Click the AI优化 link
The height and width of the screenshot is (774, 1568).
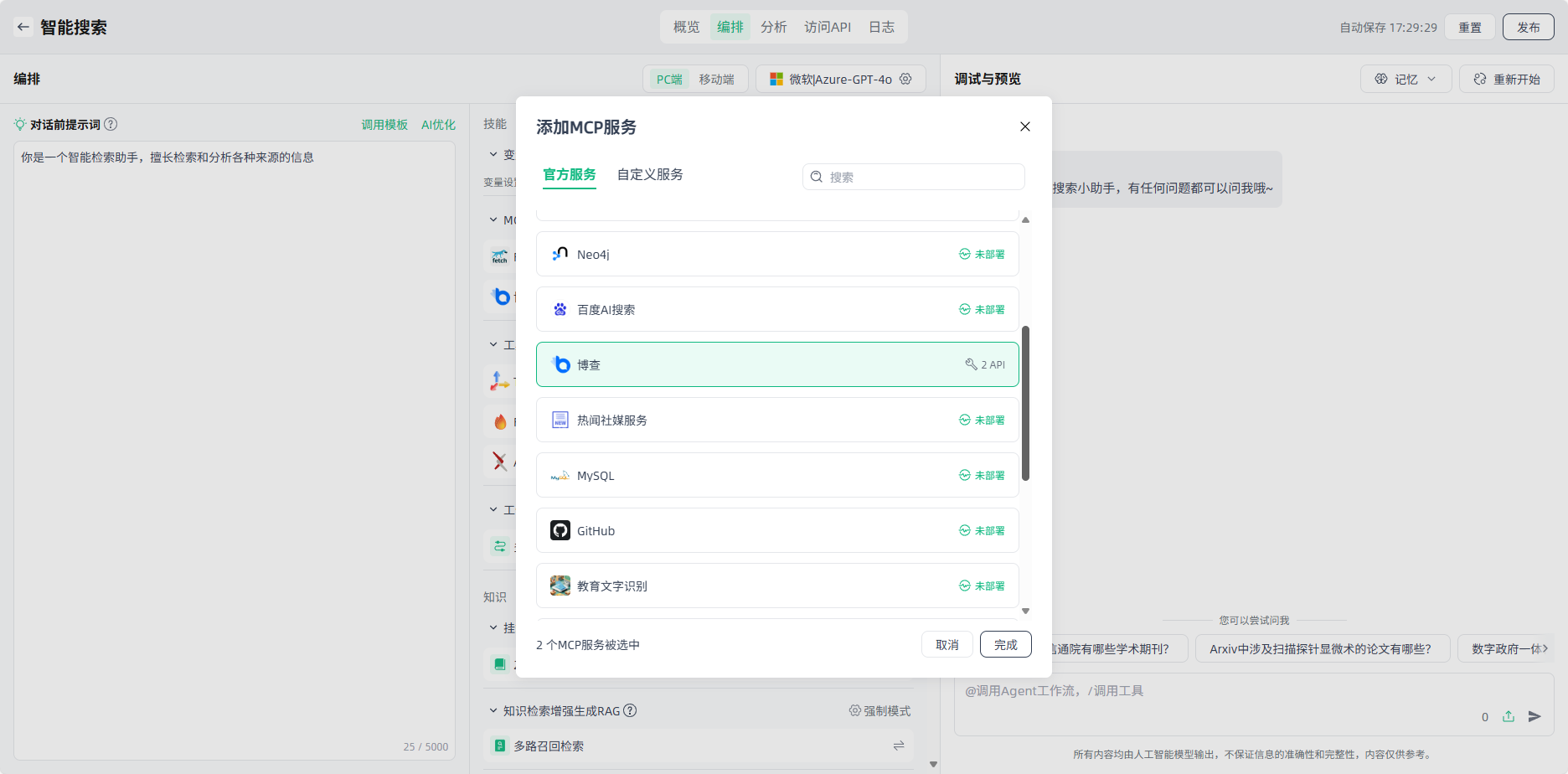click(438, 124)
